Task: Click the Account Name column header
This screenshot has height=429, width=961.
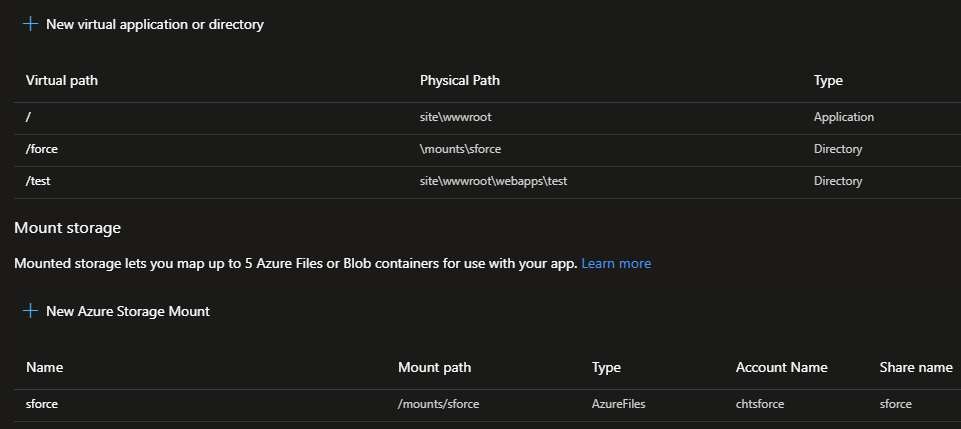Action: pyautogui.click(x=781, y=367)
